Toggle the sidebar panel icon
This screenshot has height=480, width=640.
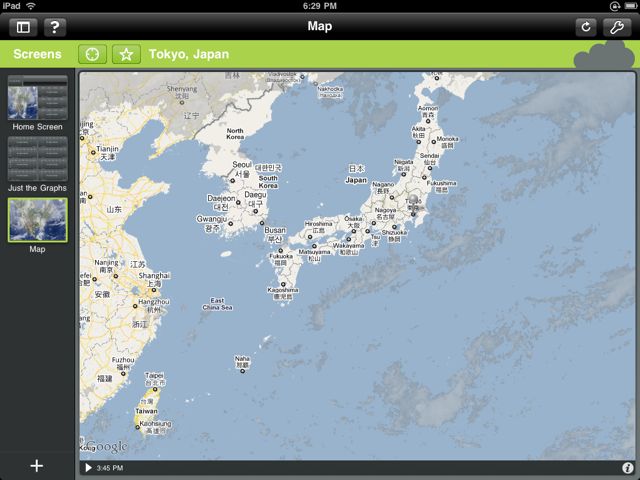23,27
